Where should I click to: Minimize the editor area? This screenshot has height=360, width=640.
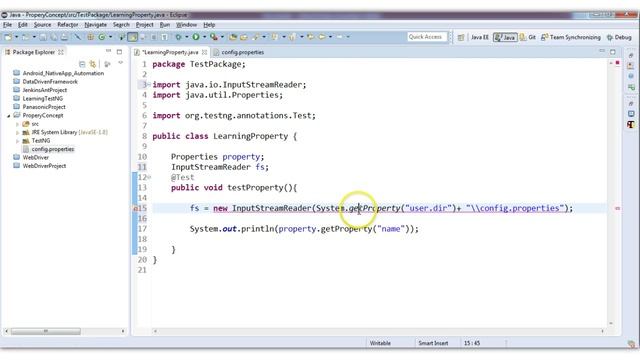[x=602, y=51]
